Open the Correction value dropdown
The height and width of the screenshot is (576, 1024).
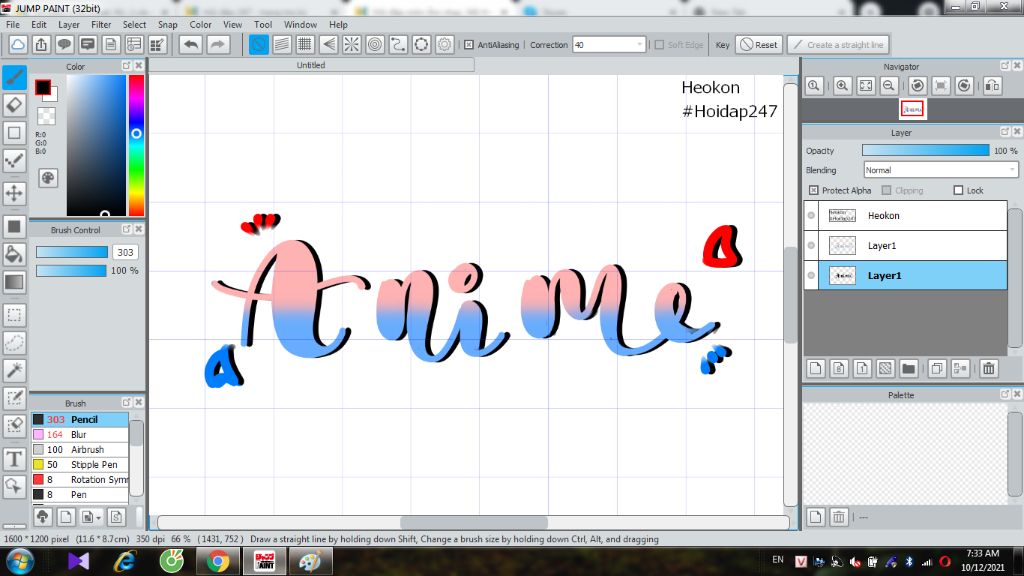[x=639, y=44]
